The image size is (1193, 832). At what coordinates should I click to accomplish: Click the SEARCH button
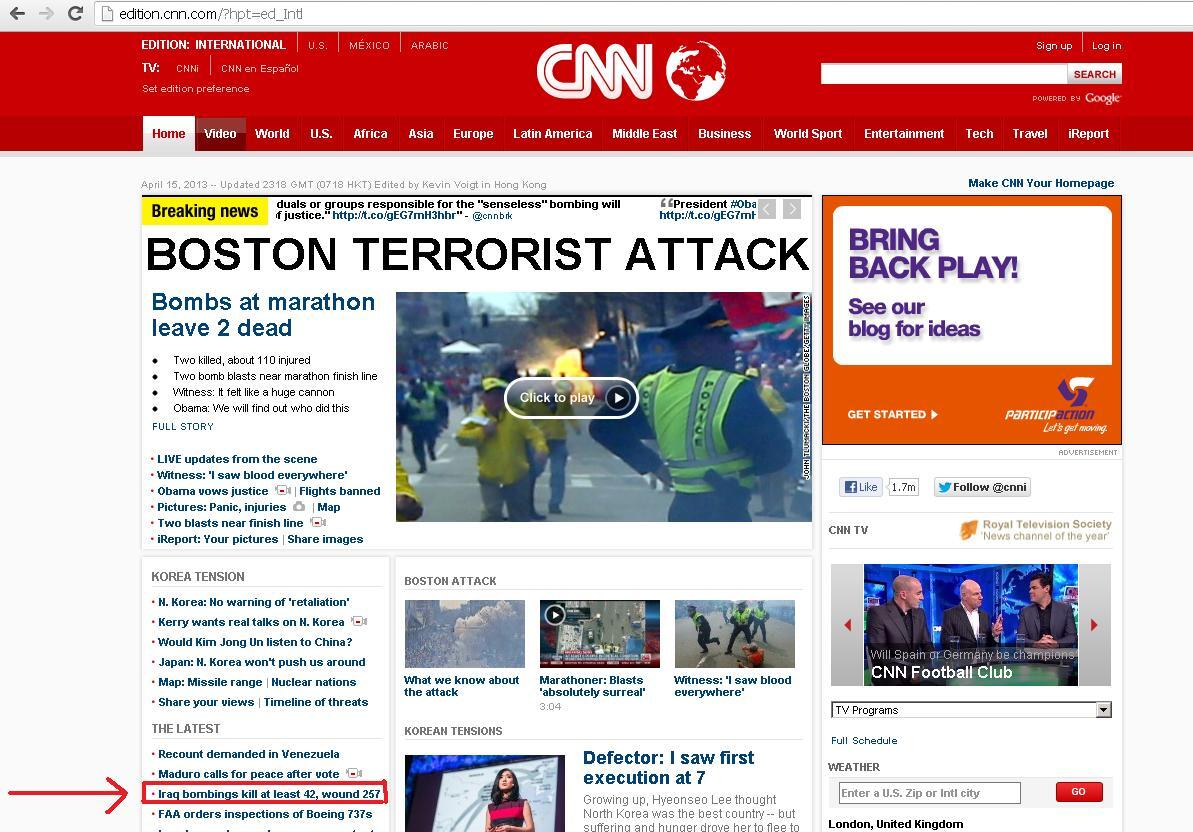(1094, 74)
